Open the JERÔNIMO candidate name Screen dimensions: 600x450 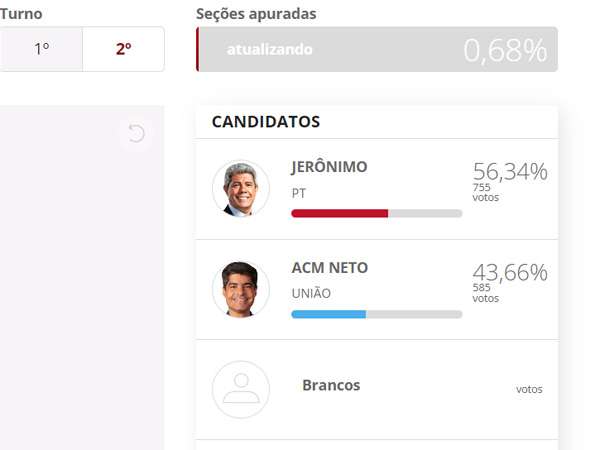pyautogui.click(x=329, y=167)
